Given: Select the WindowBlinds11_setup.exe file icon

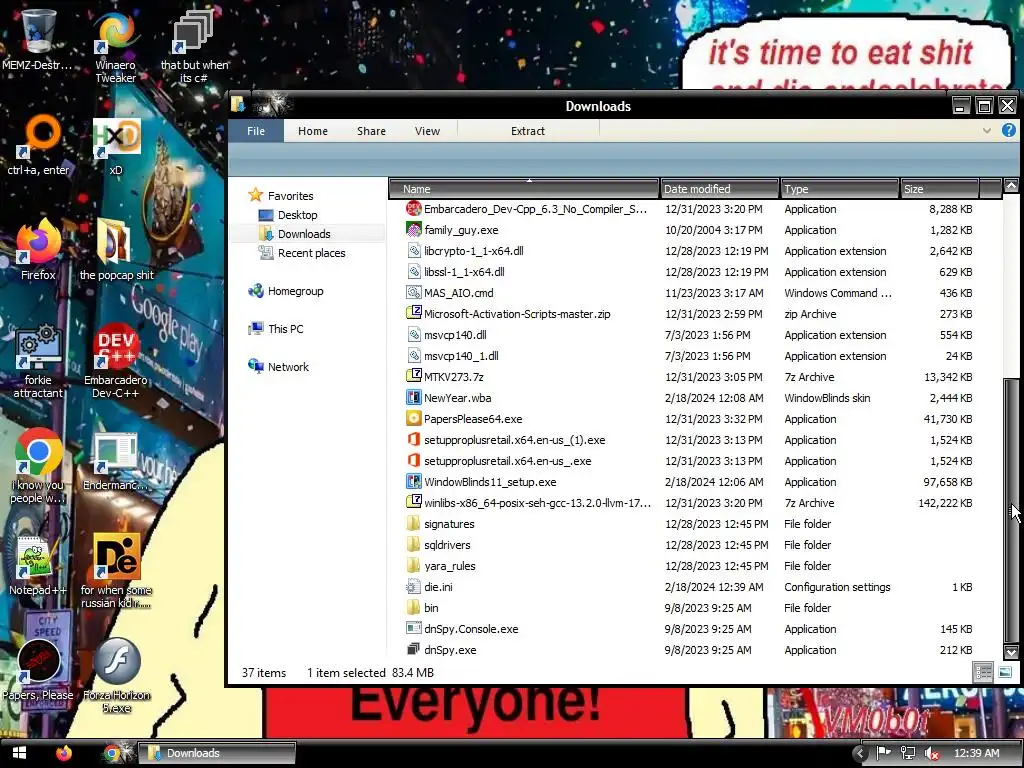Looking at the screenshot, I should pos(413,482).
